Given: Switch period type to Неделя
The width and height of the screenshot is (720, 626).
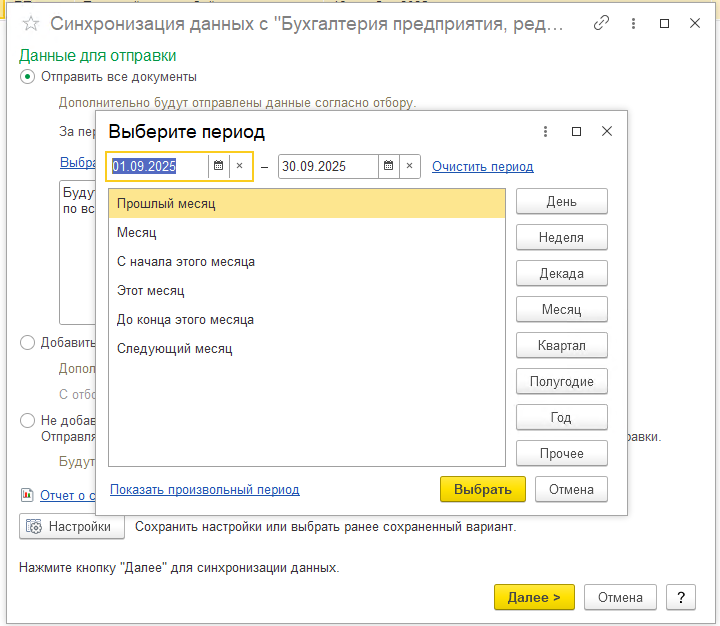Looking at the screenshot, I should tap(562, 237).
